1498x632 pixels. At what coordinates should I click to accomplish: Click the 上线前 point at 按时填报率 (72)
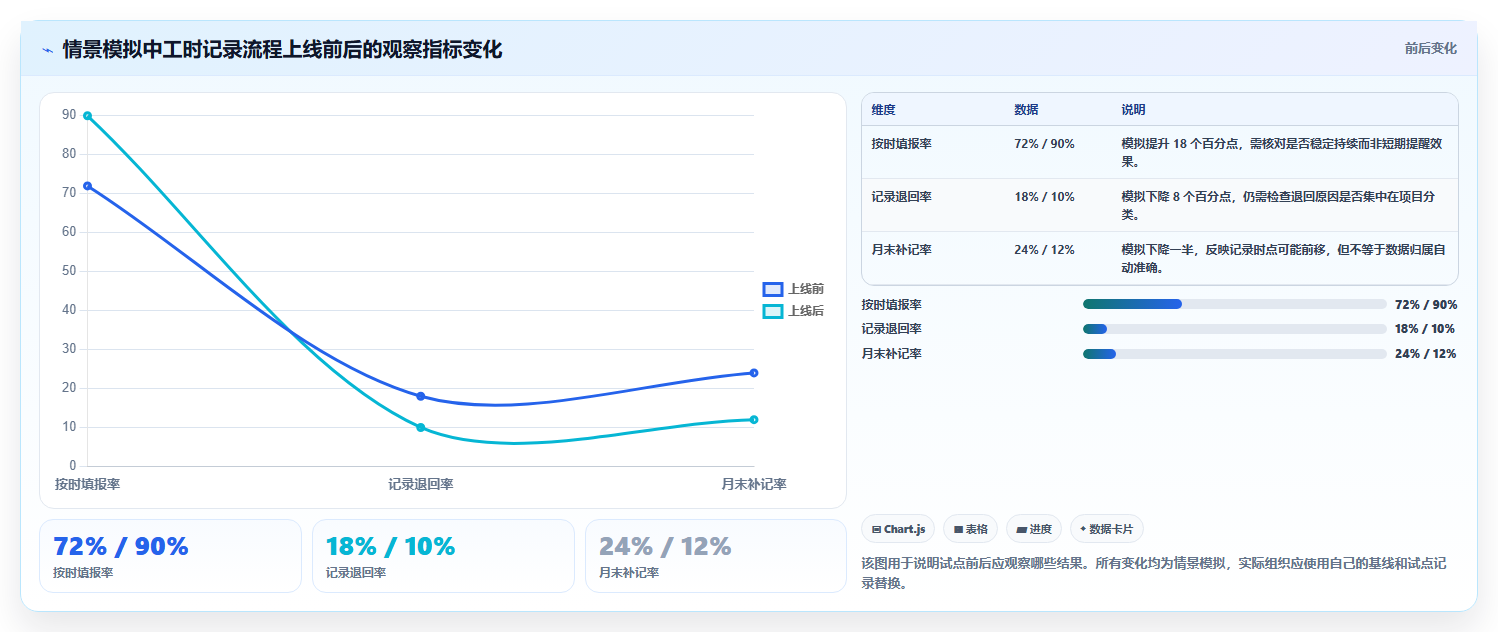pos(88,186)
